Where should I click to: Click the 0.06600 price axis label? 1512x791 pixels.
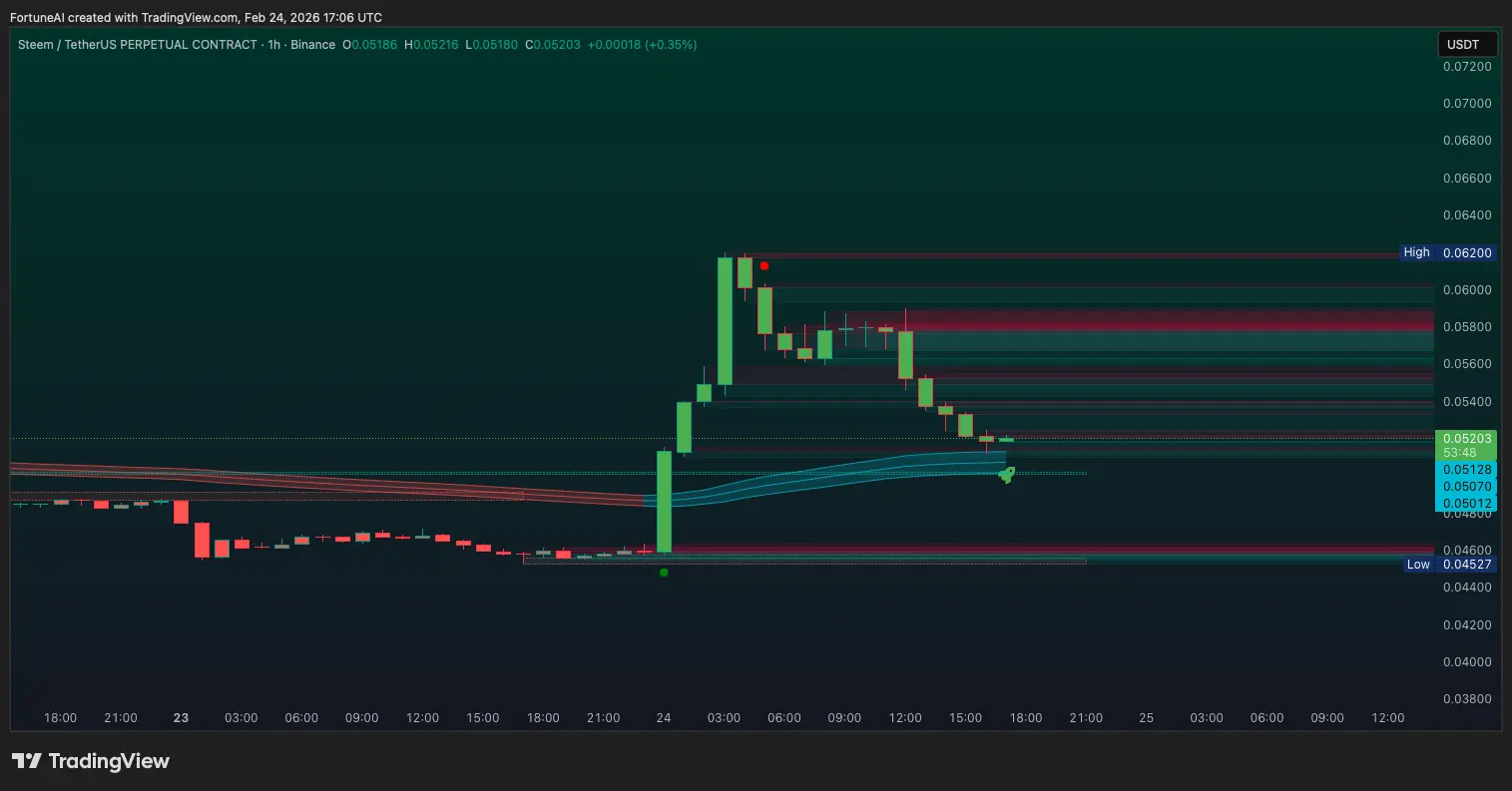(1467, 179)
